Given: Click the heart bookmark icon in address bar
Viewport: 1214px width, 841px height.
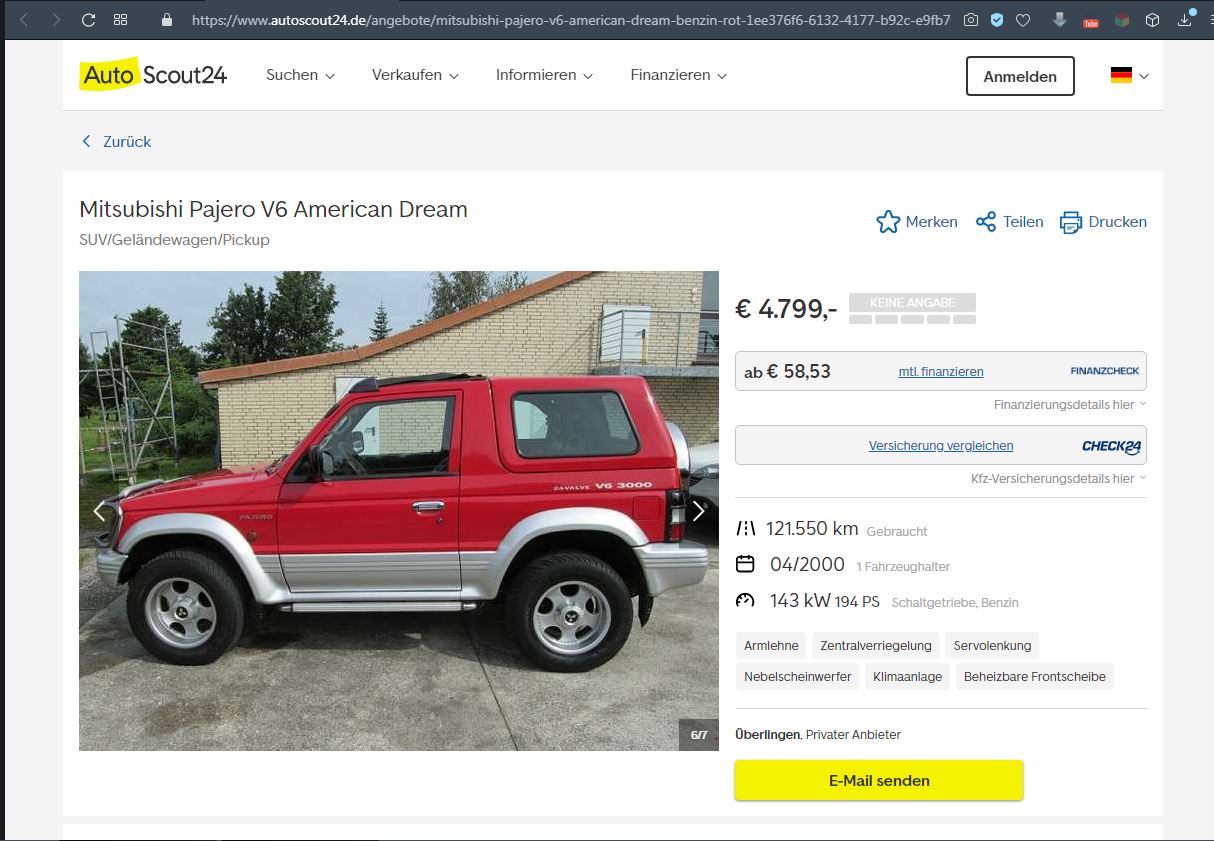Looking at the screenshot, I should coord(1022,20).
